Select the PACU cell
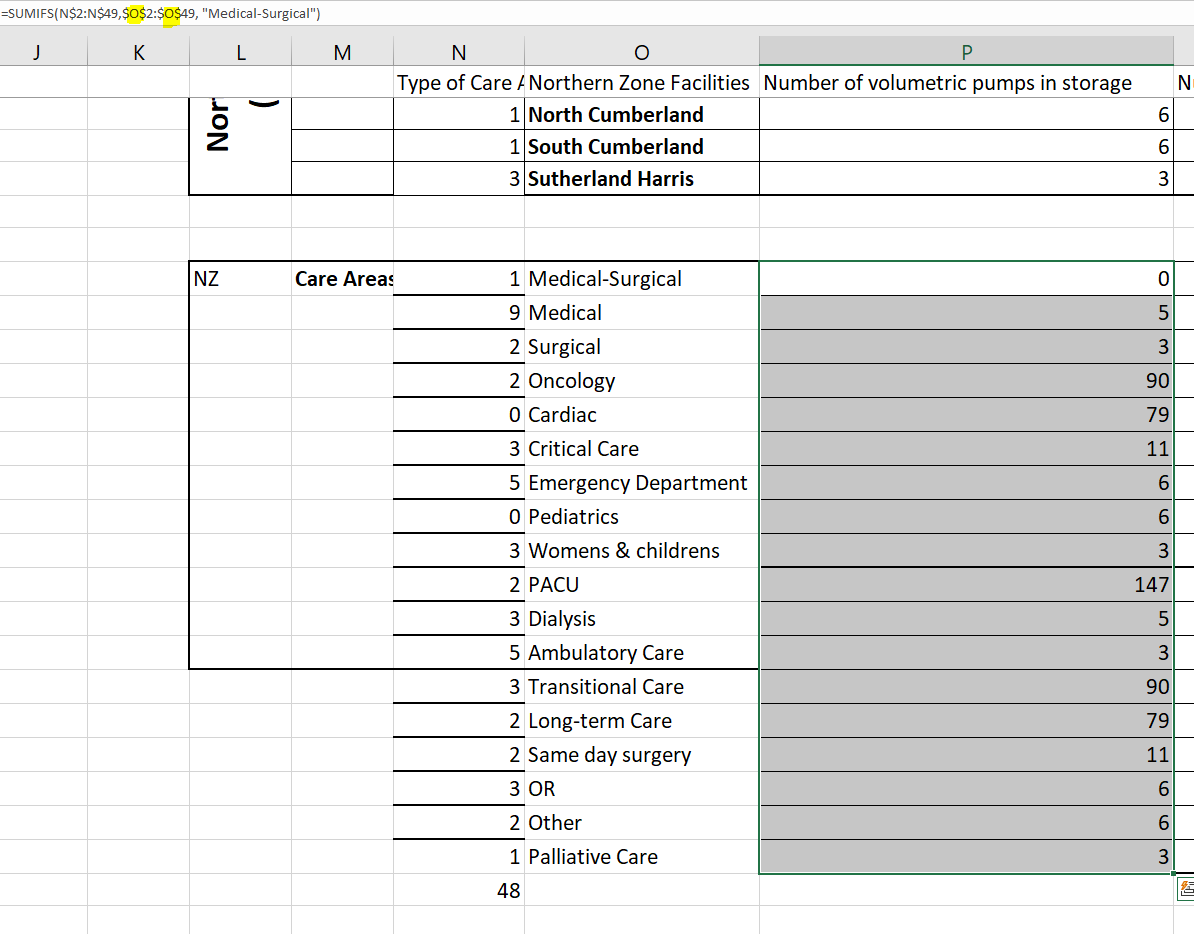Image resolution: width=1194 pixels, height=934 pixels. pyautogui.click(x=641, y=585)
